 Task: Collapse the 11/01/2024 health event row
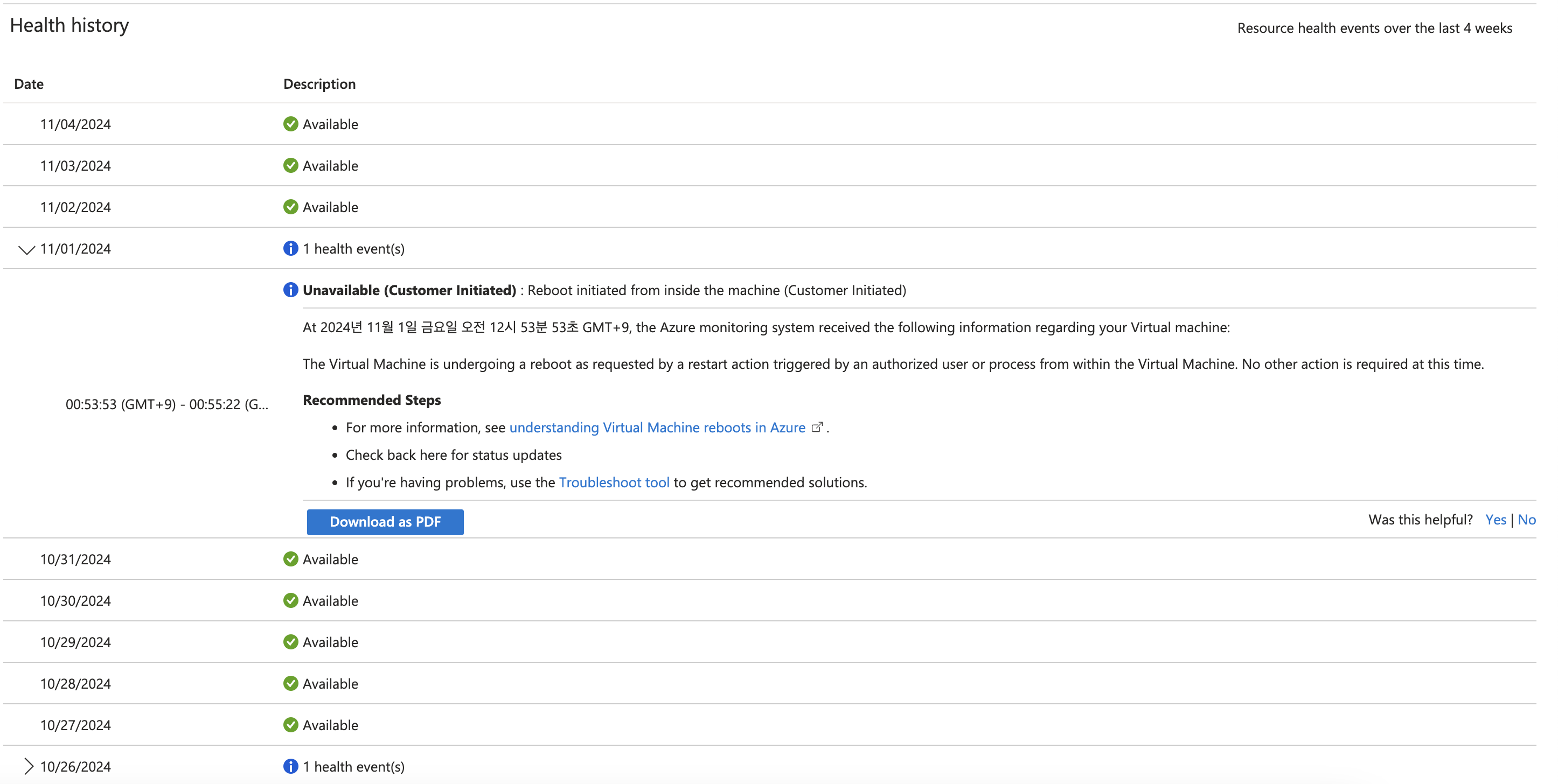pos(26,249)
